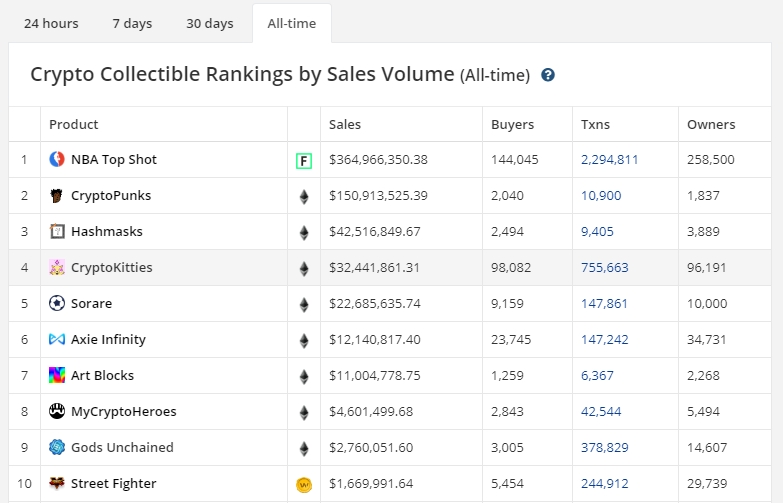Select sales value $150,913,525.39

[378, 195]
